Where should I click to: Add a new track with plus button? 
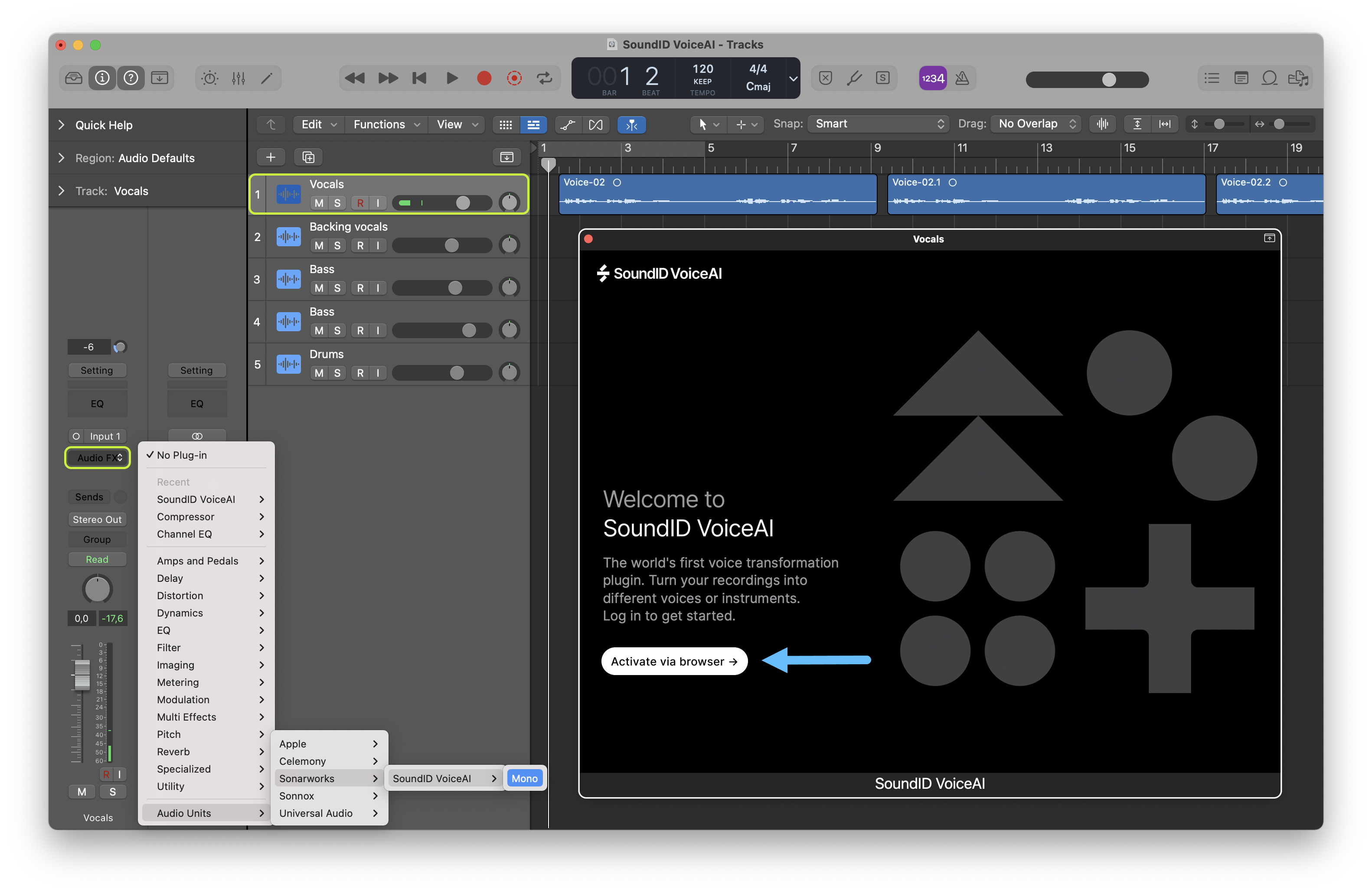point(270,157)
